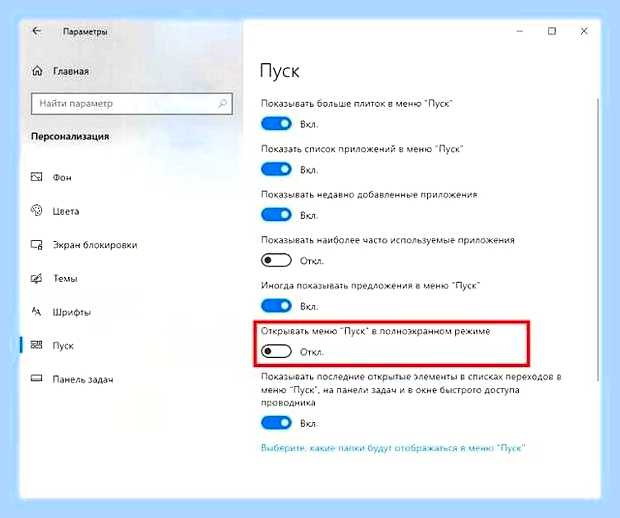This screenshot has height=518, width=620.
Task: Click the Параметры window title
Action: pyautogui.click(x=85, y=31)
